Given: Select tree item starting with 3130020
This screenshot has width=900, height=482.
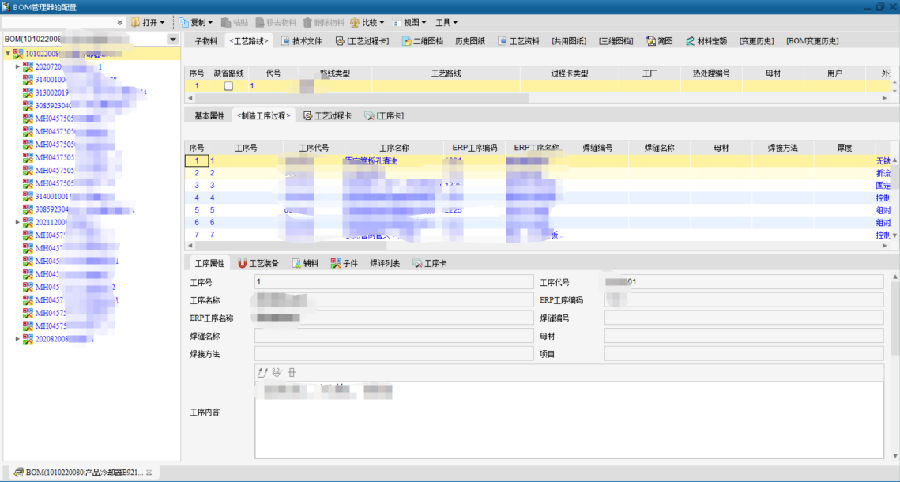Looking at the screenshot, I should pos(52,92).
